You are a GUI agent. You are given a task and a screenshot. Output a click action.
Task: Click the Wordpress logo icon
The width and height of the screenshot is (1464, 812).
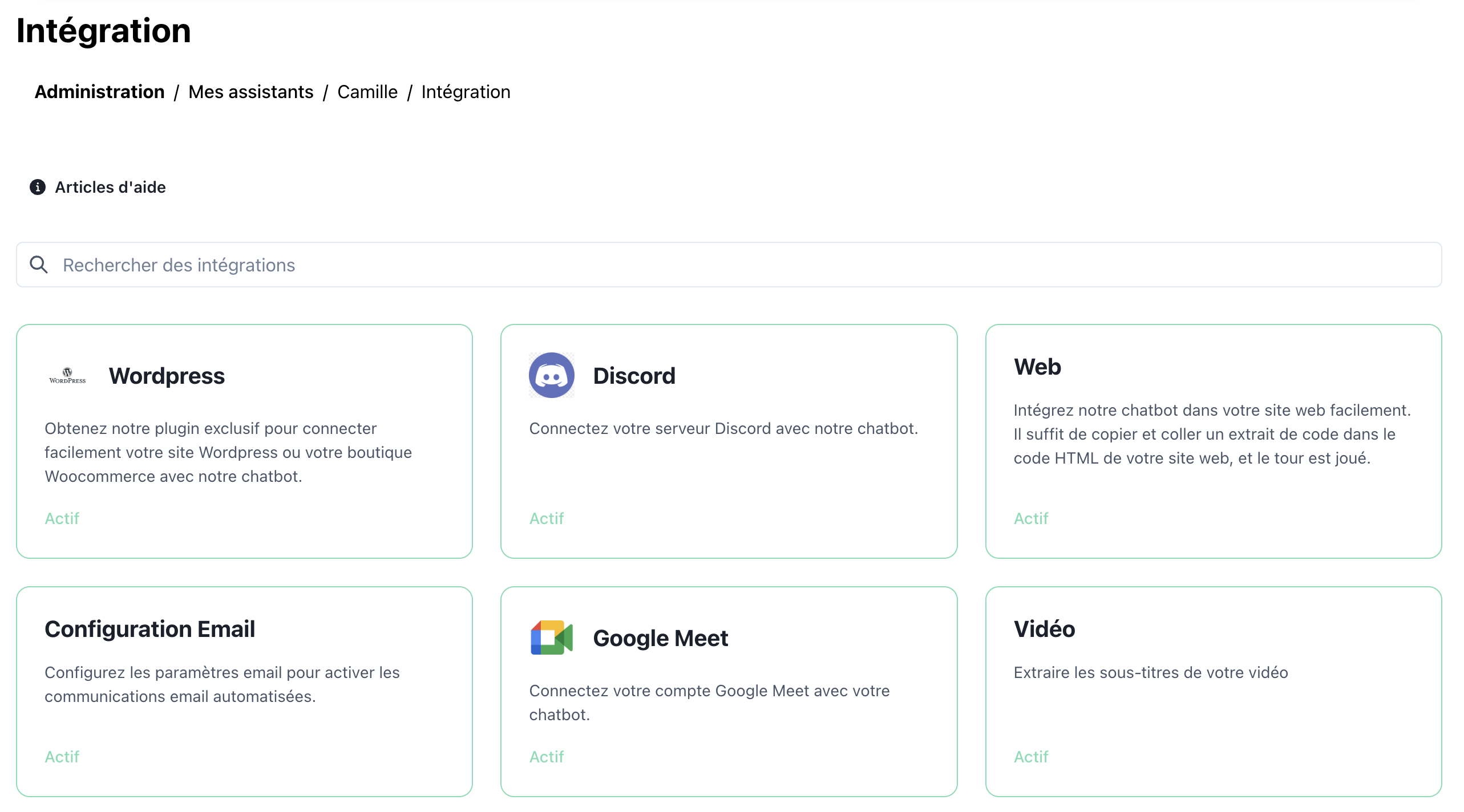(x=67, y=375)
